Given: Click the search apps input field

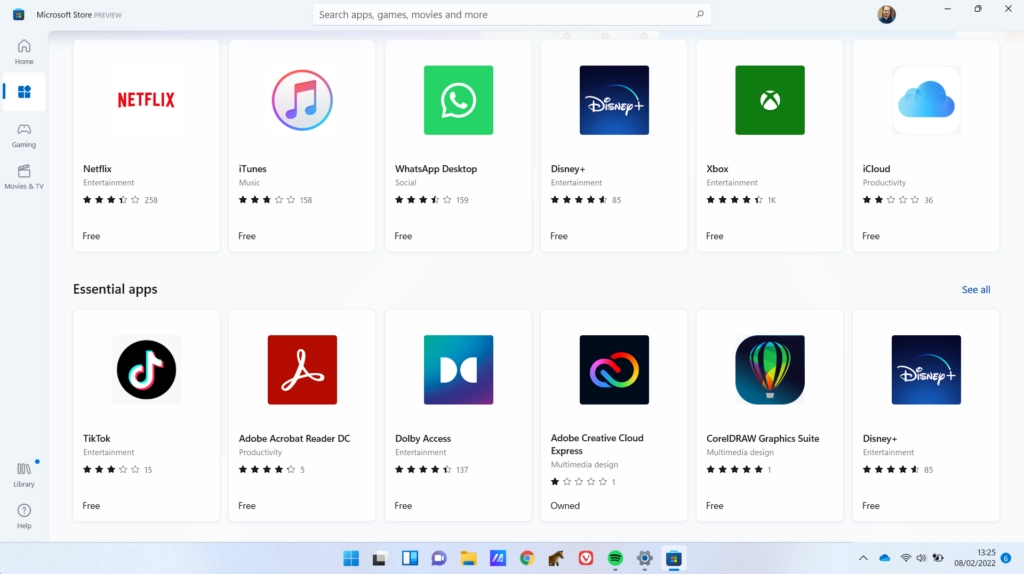Looking at the screenshot, I should click(x=511, y=14).
